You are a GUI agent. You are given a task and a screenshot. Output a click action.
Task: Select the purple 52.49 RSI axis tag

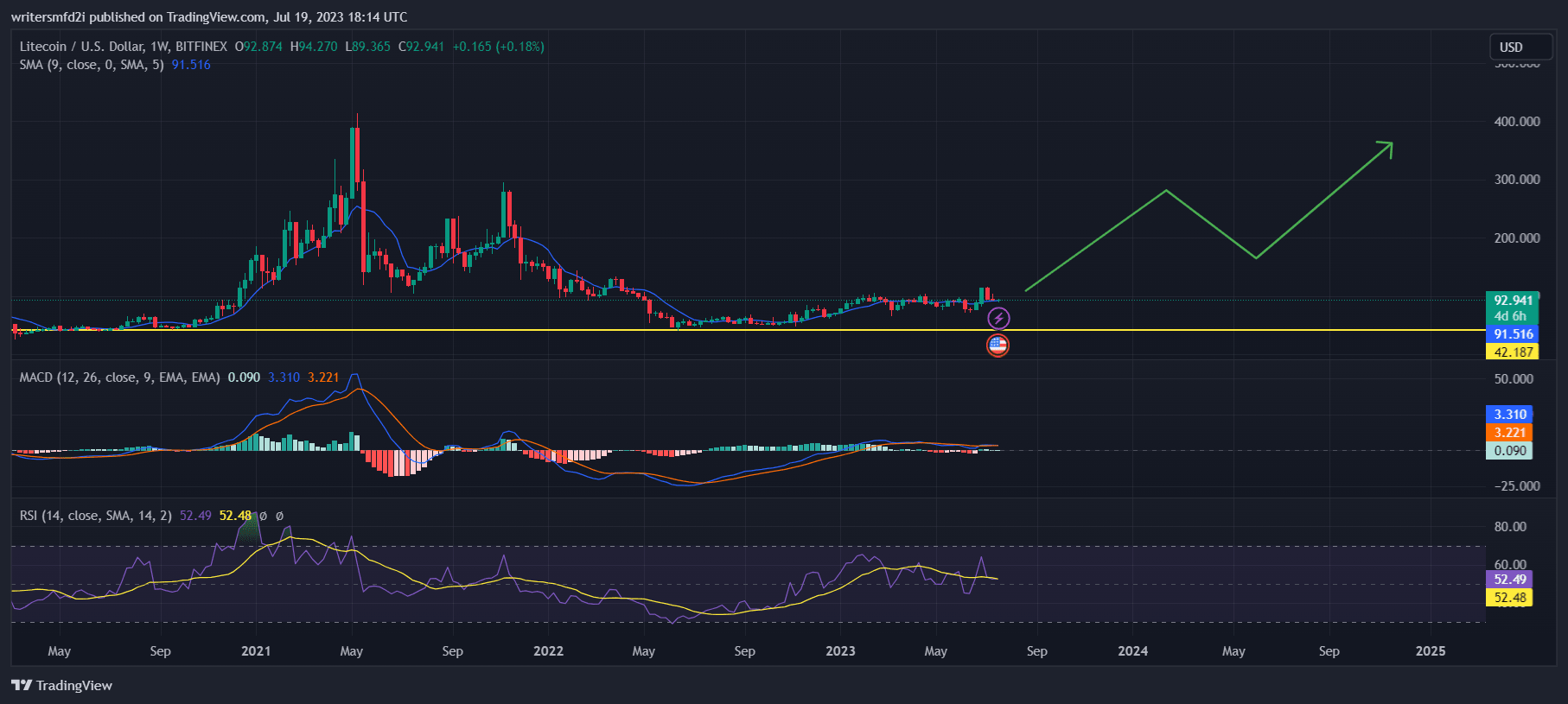click(x=1508, y=580)
